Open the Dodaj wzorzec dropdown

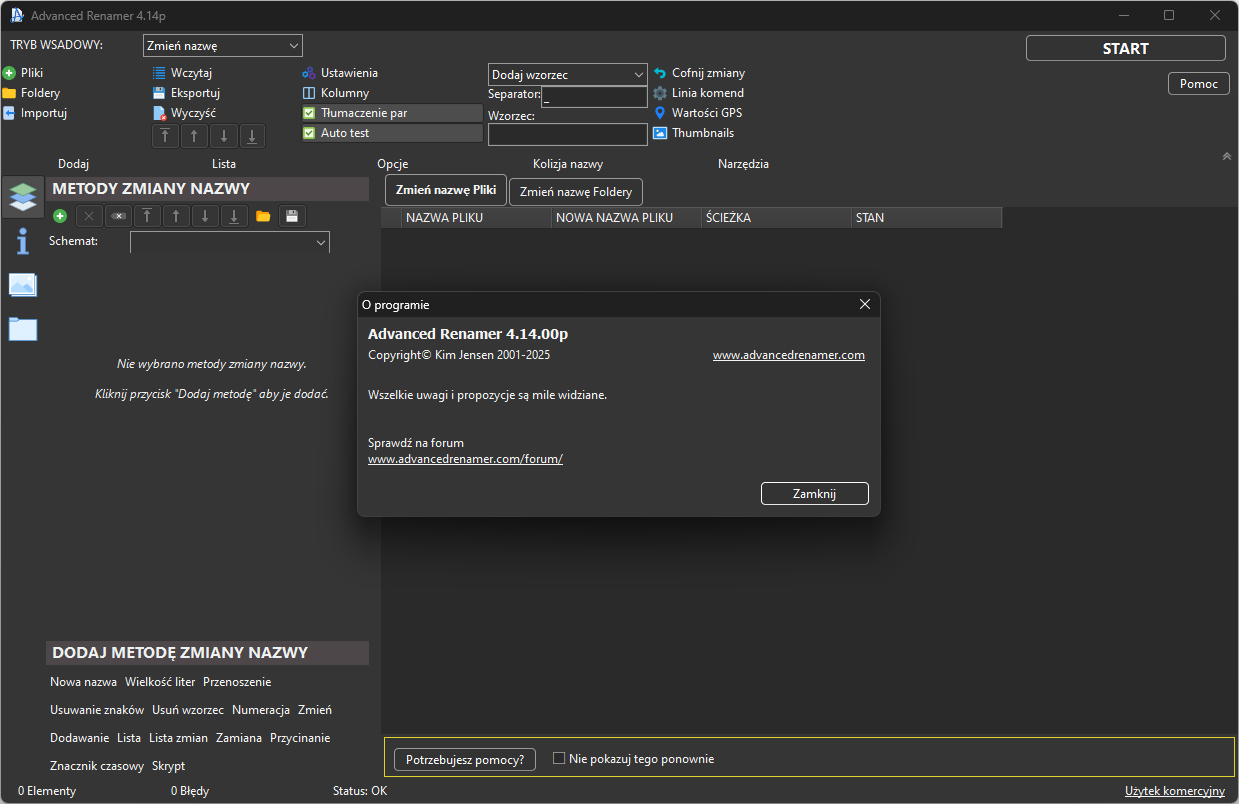tap(568, 75)
